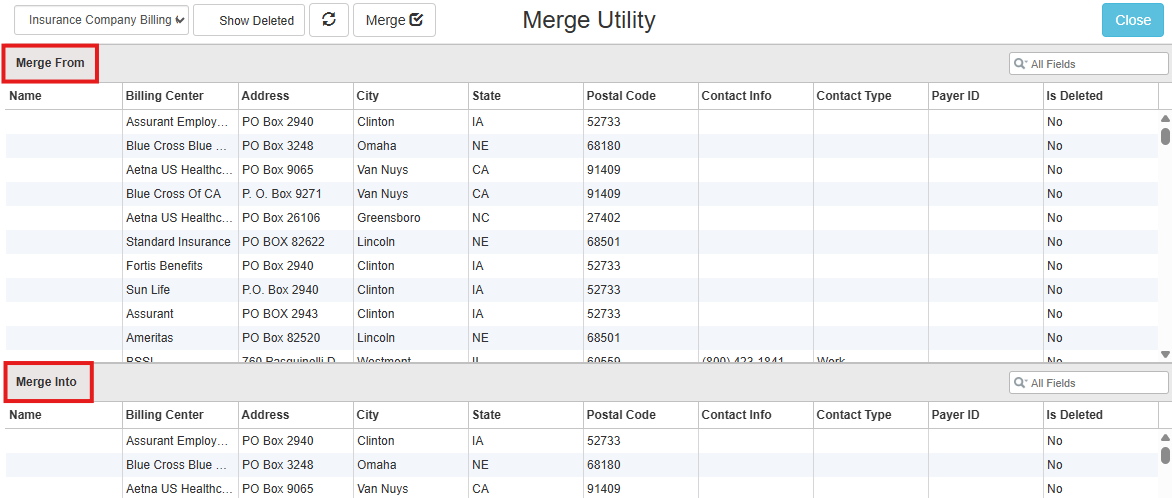Click the magnifier icon in Merge From search
The height and width of the screenshot is (498, 1172).
point(1020,64)
